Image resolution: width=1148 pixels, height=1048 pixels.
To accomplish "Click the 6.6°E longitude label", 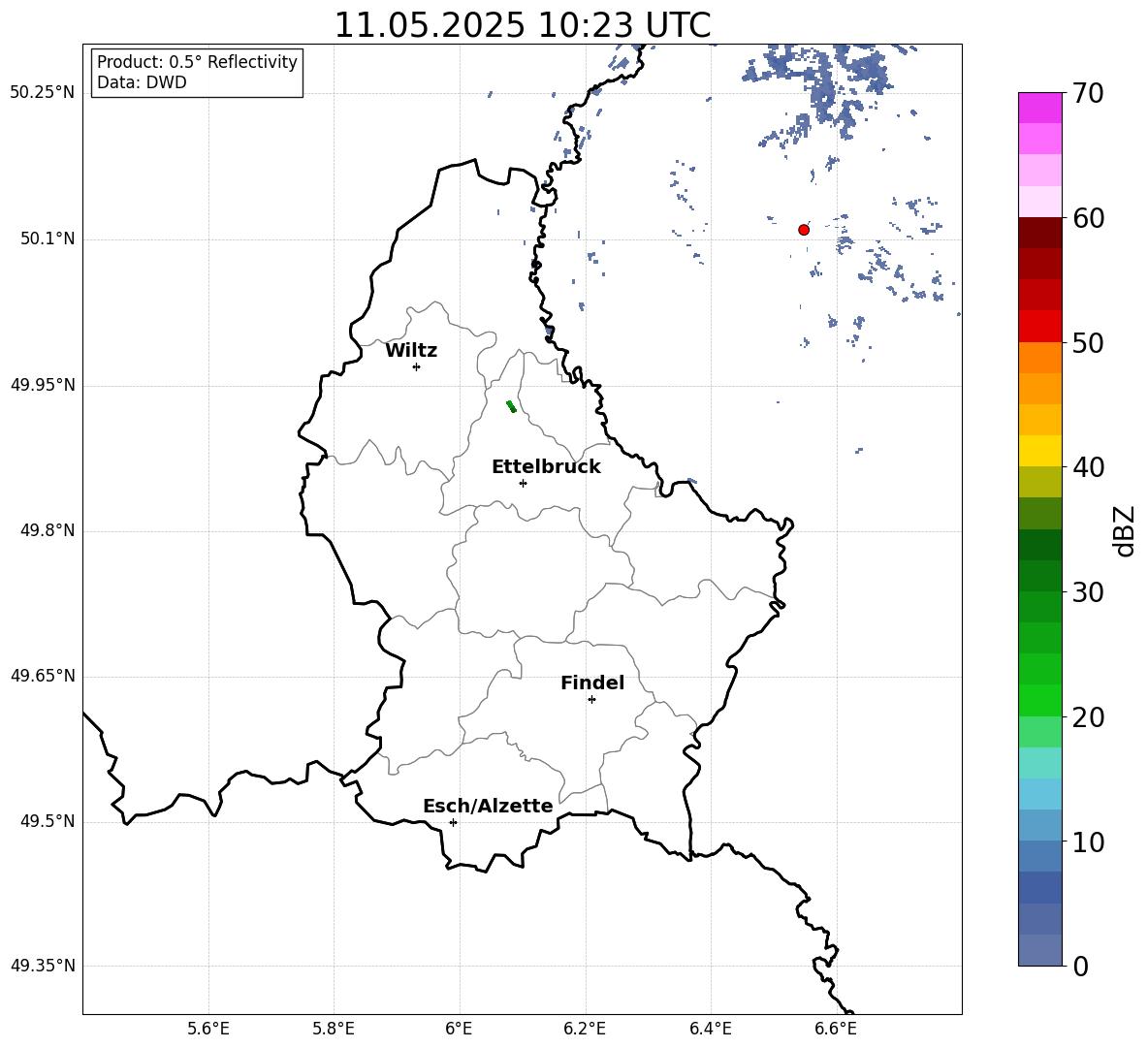I will pyautogui.click(x=836, y=1029).
